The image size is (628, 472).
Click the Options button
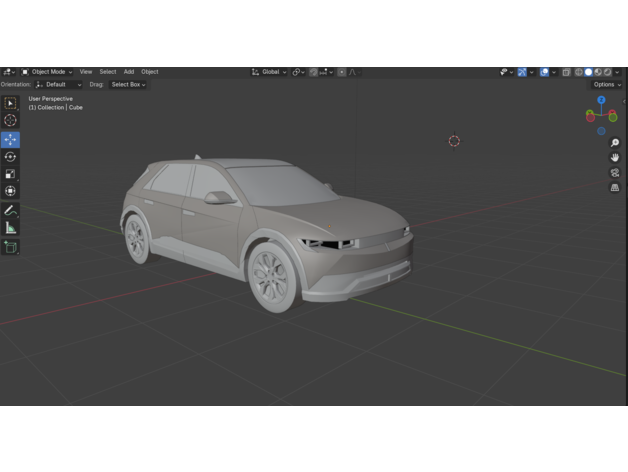point(606,85)
